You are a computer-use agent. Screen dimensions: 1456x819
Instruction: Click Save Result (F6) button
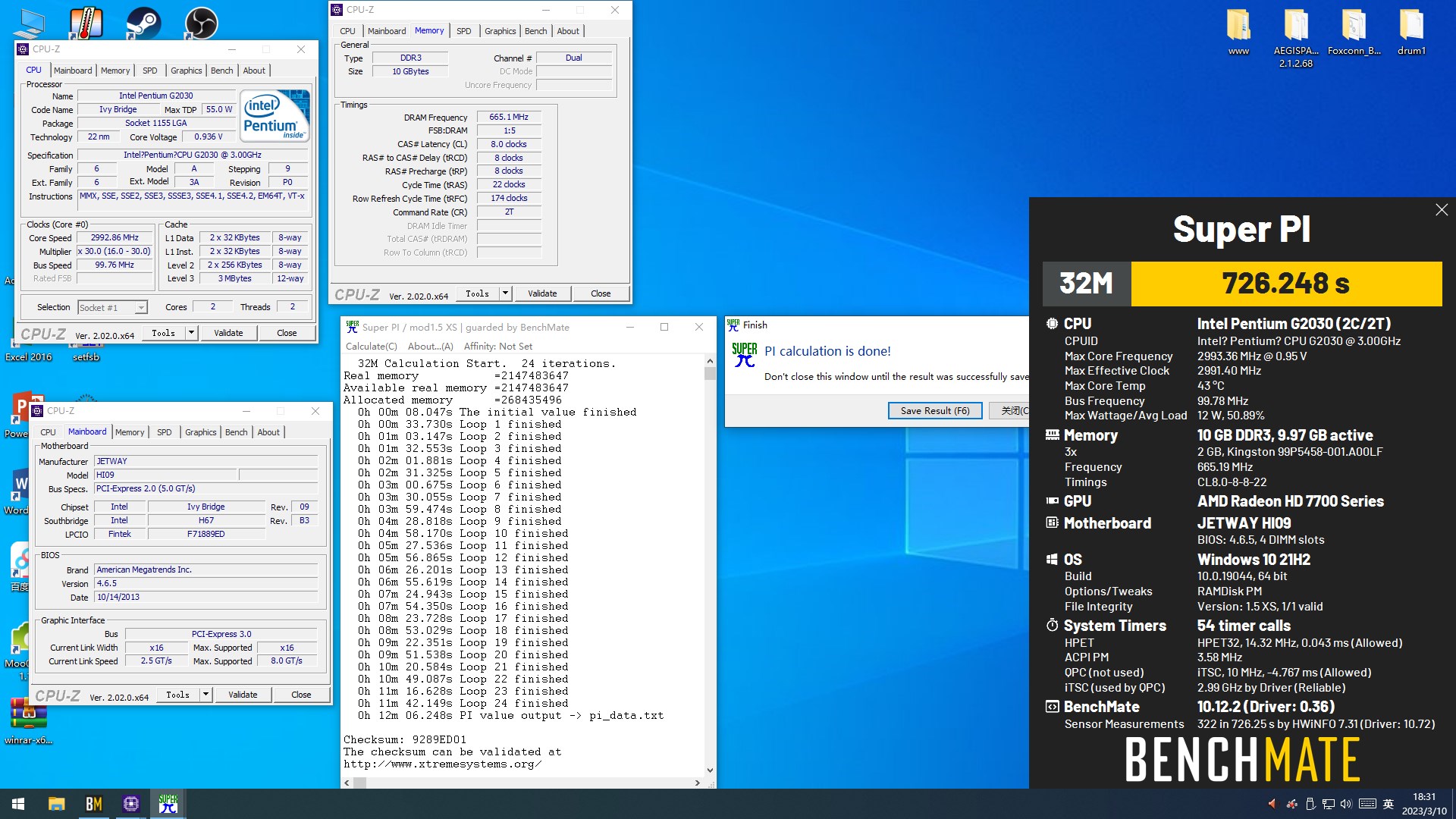click(x=935, y=410)
